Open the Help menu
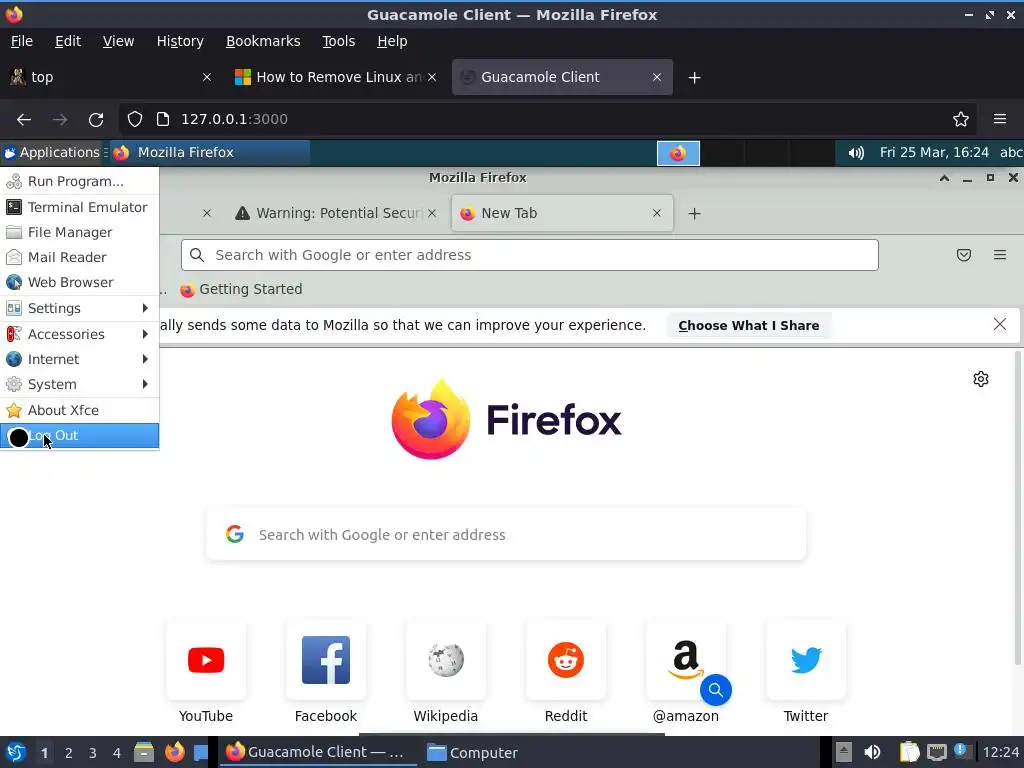Image resolution: width=1024 pixels, height=768 pixels. [x=392, y=41]
